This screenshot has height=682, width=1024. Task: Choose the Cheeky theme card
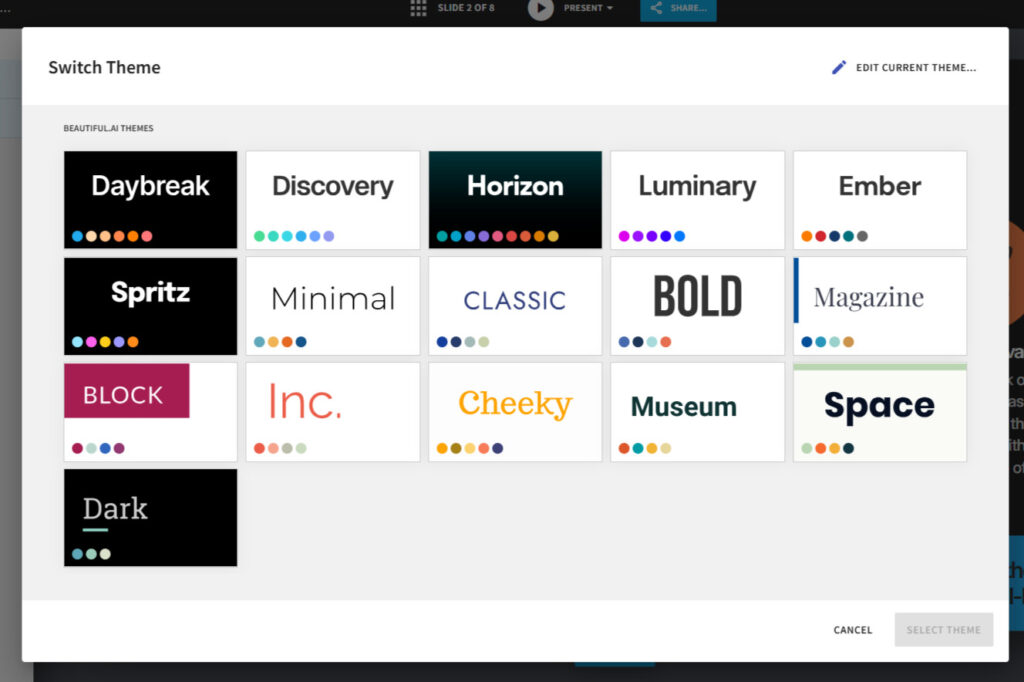tap(515, 412)
